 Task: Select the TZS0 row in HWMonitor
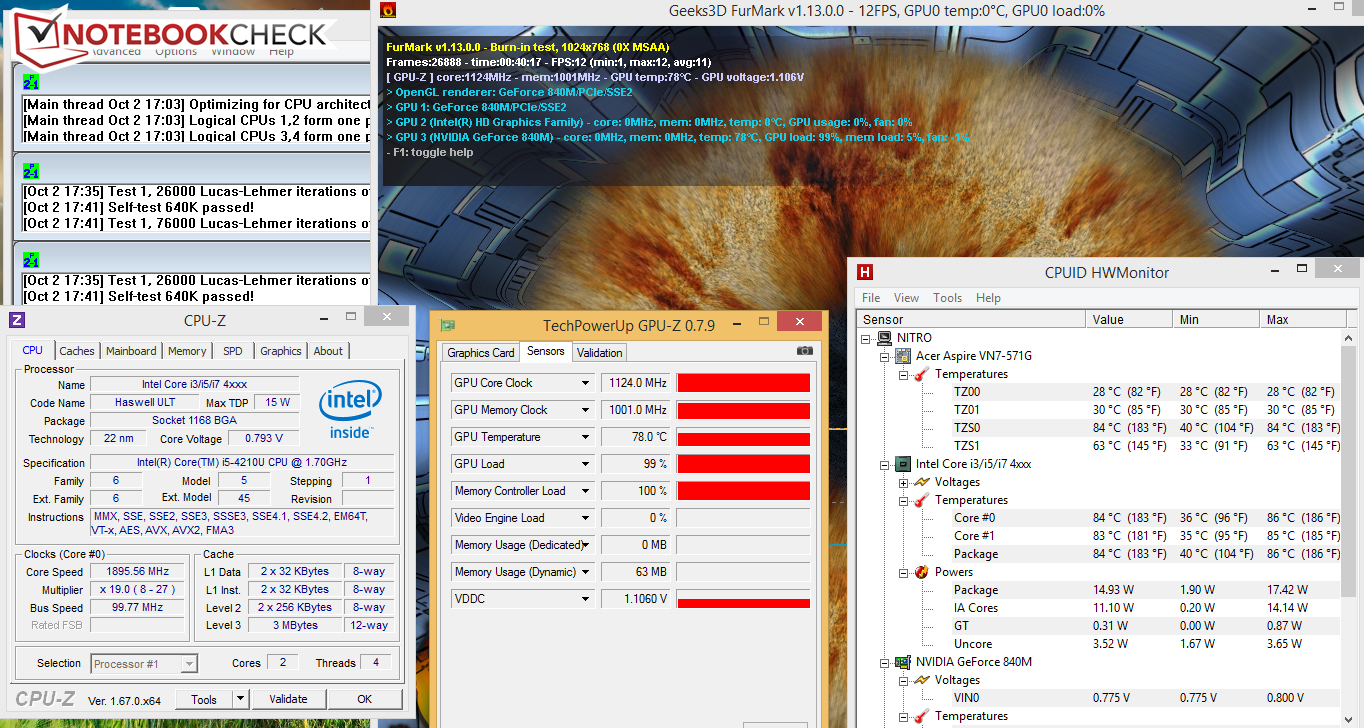(x=1100, y=428)
